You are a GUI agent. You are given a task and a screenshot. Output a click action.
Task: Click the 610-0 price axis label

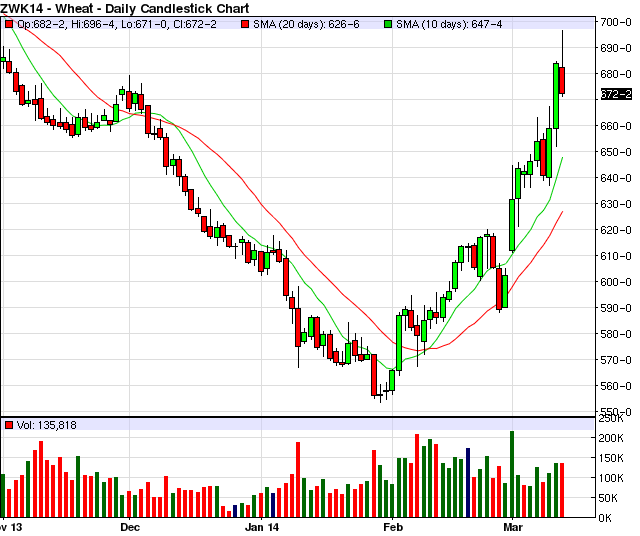616,256
